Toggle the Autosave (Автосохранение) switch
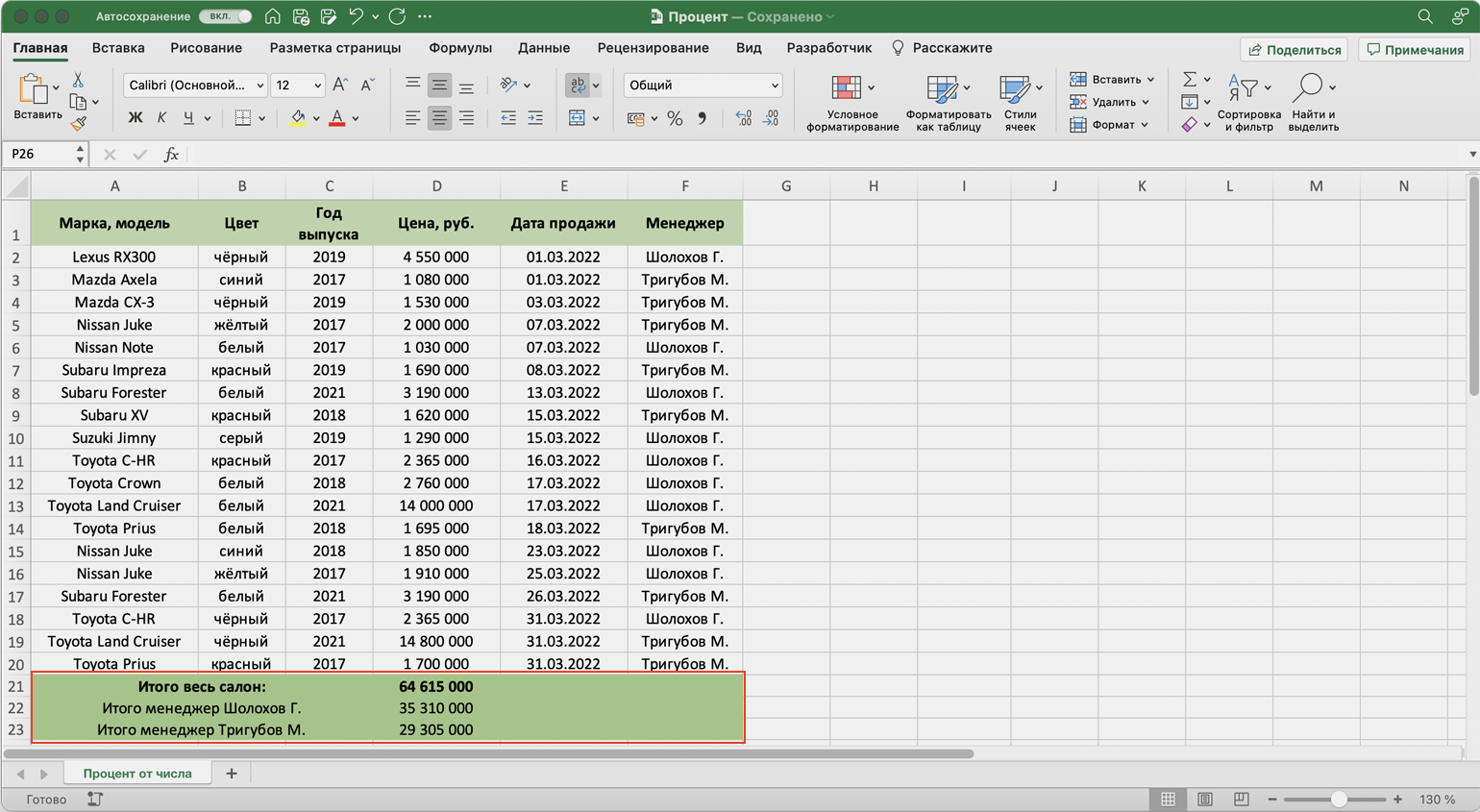 (x=226, y=16)
